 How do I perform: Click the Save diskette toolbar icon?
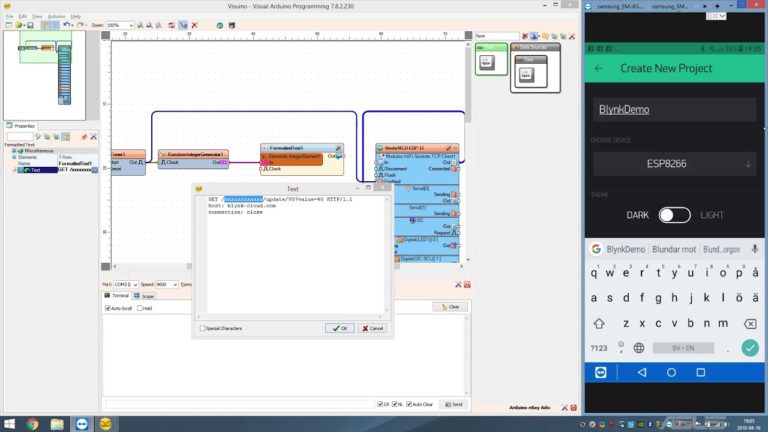tap(30, 25)
